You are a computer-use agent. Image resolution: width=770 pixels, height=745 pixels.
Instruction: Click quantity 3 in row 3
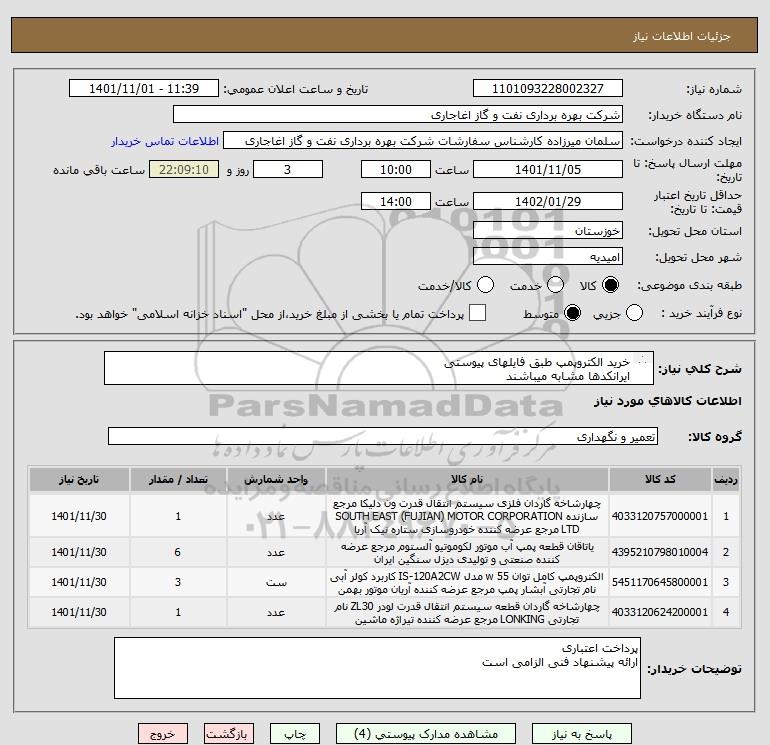tap(178, 582)
